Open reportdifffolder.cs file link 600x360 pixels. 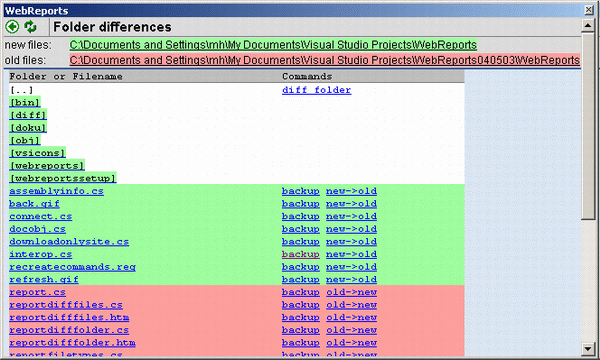click(69, 330)
